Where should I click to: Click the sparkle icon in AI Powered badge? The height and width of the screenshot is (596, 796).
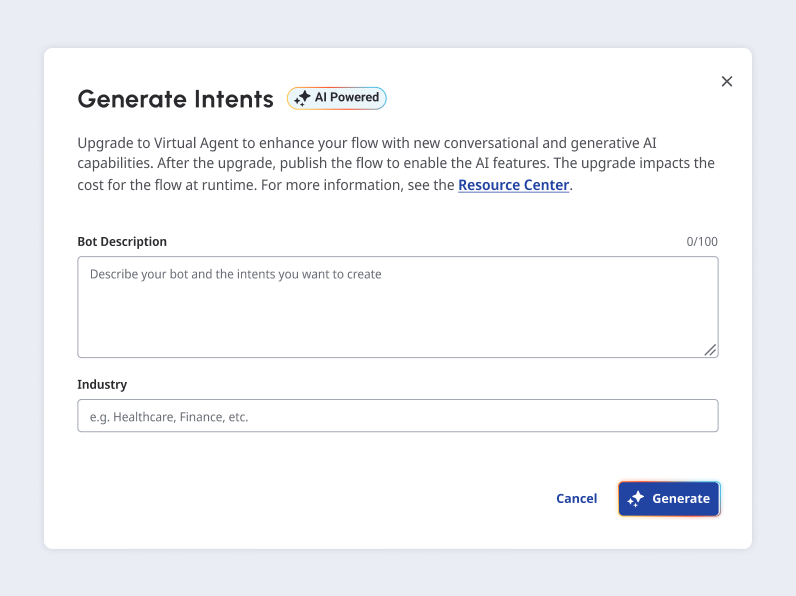(x=302, y=98)
